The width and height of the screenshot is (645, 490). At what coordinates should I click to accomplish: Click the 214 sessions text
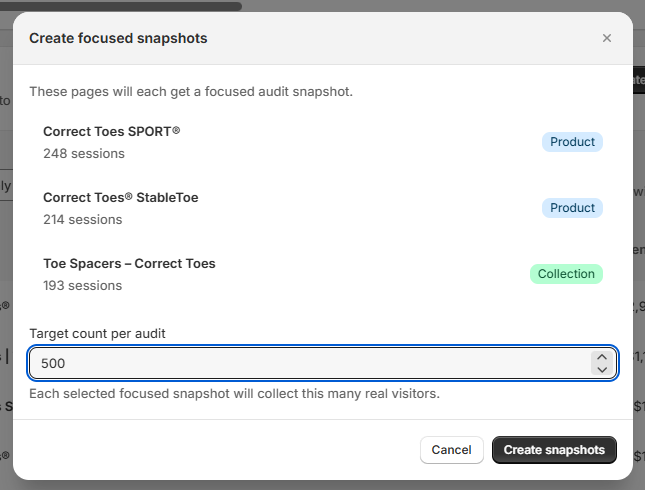(83, 220)
